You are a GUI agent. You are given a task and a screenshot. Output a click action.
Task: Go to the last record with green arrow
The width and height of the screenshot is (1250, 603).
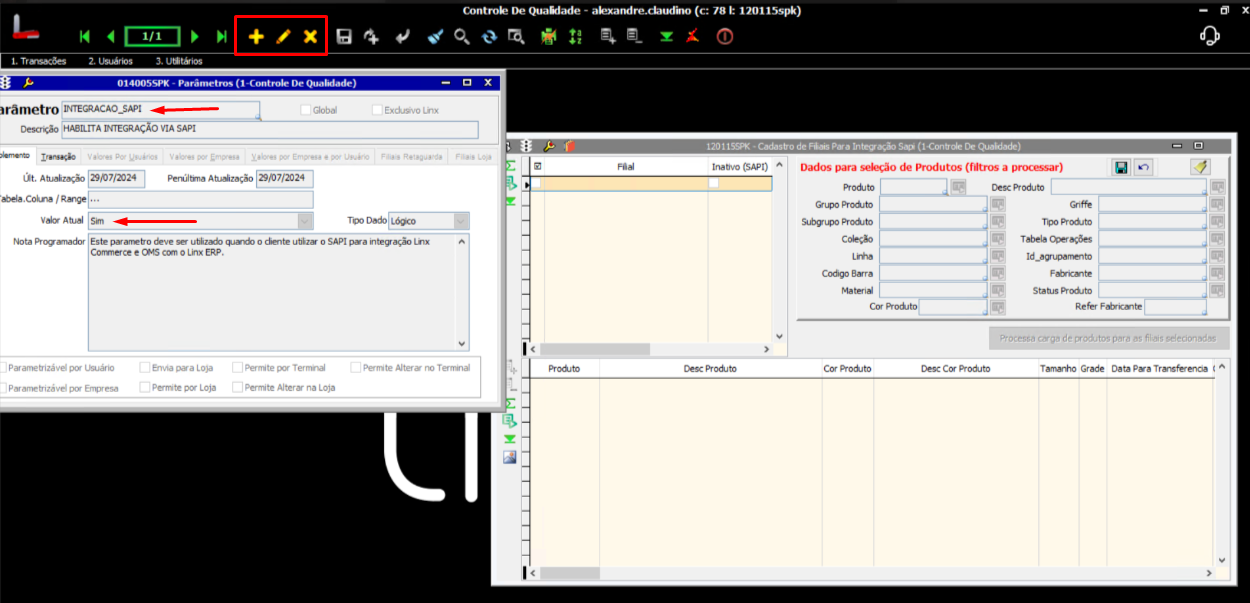coord(222,37)
